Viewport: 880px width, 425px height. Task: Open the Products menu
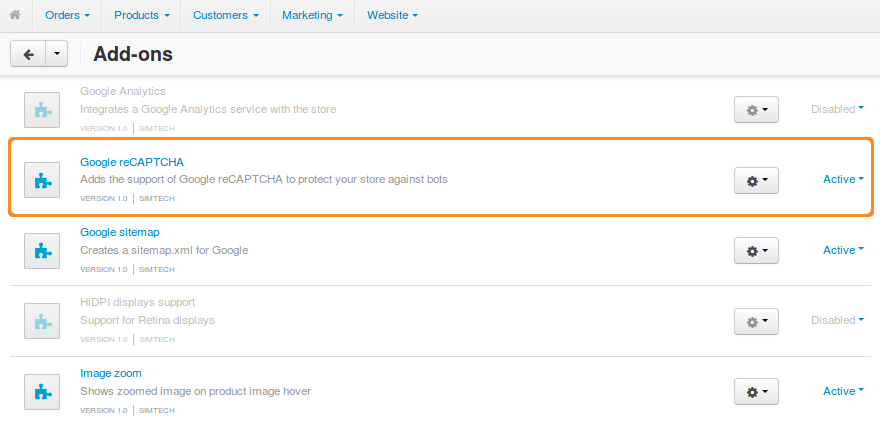pyautogui.click(x=141, y=16)
